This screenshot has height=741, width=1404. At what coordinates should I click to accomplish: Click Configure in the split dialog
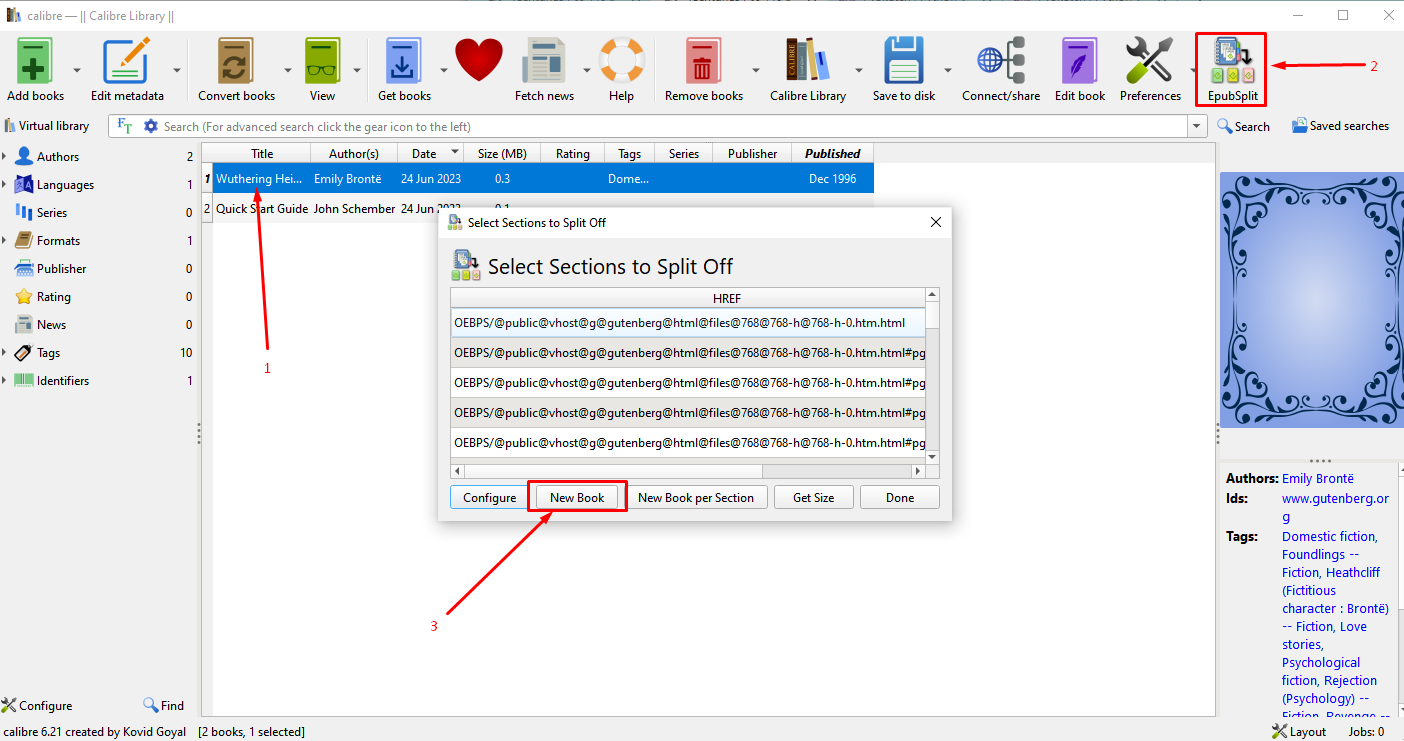489,498
